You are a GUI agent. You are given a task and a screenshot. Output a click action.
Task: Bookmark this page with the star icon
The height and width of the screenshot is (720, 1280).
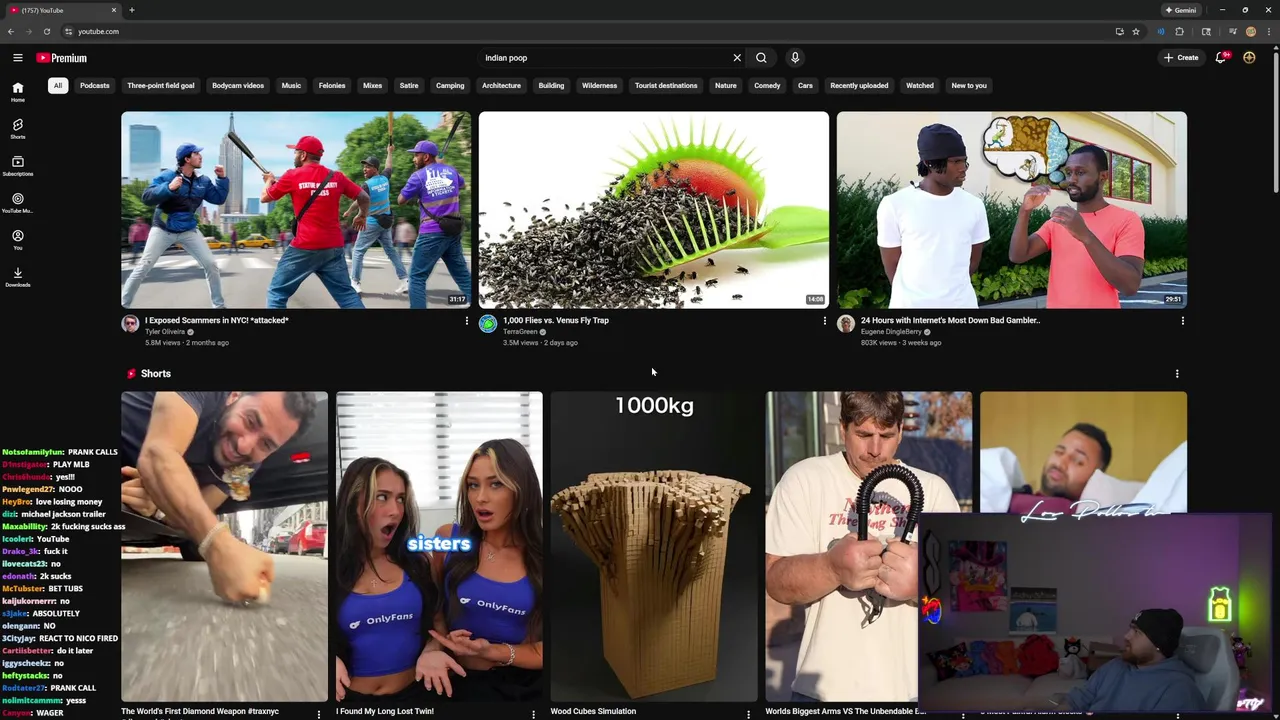(x=1136, y=32)
